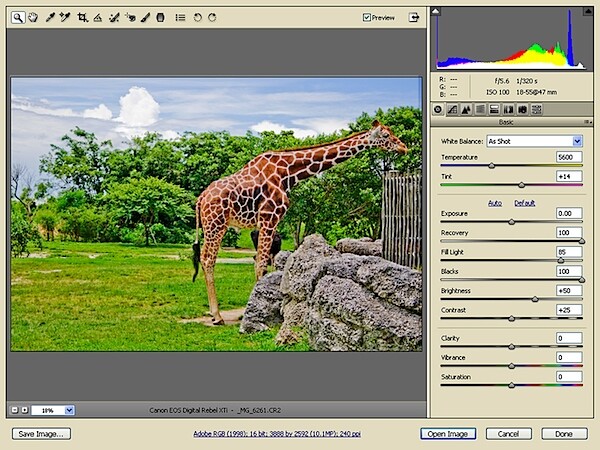Select the Red Eye Removal tool
The width and height of the screenshot is (600, 450).
pyautogui.click(x=130, y=17)
